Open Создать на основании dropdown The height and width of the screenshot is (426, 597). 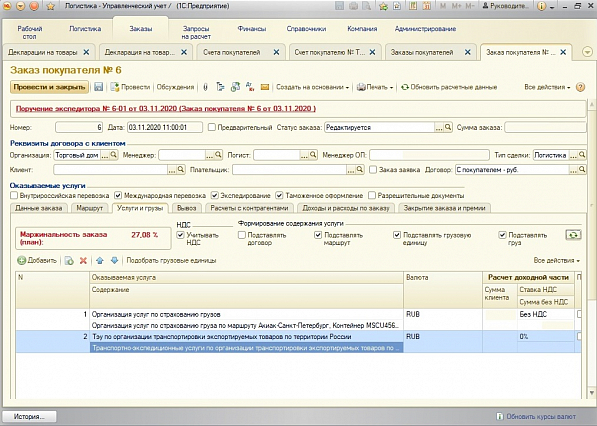pyautogui.click(x=312, y=87)
